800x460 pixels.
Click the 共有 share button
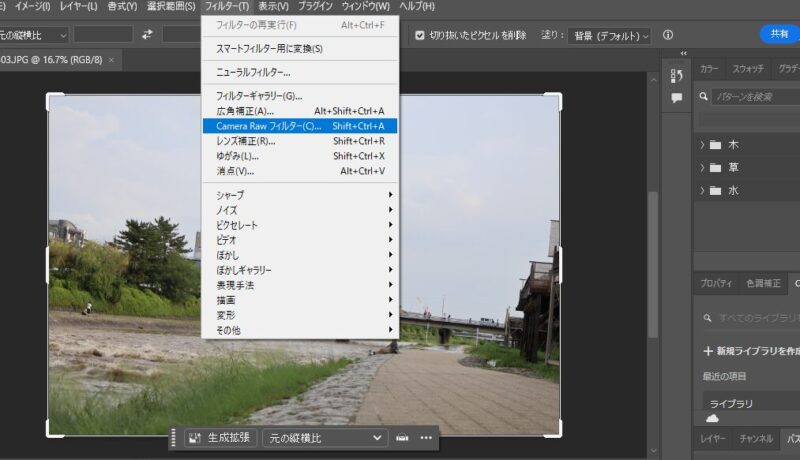(x=780, y=34)
